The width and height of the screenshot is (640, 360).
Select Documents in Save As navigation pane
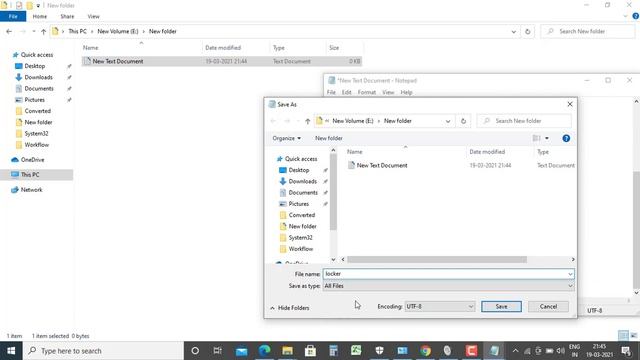[303, 193]
